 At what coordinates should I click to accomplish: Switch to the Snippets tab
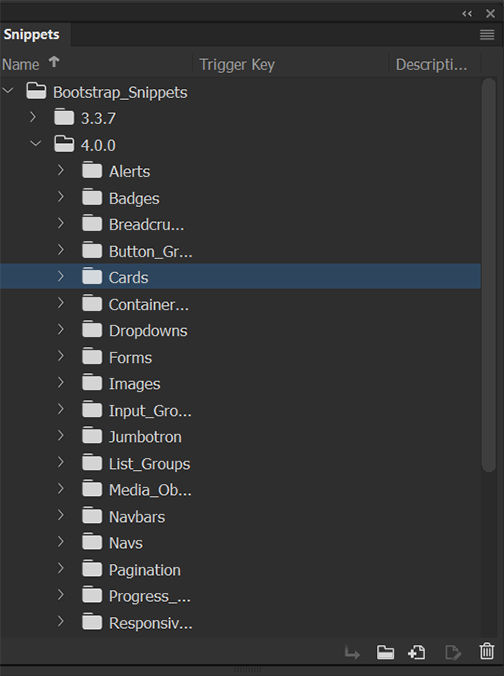tap(31, 34)
